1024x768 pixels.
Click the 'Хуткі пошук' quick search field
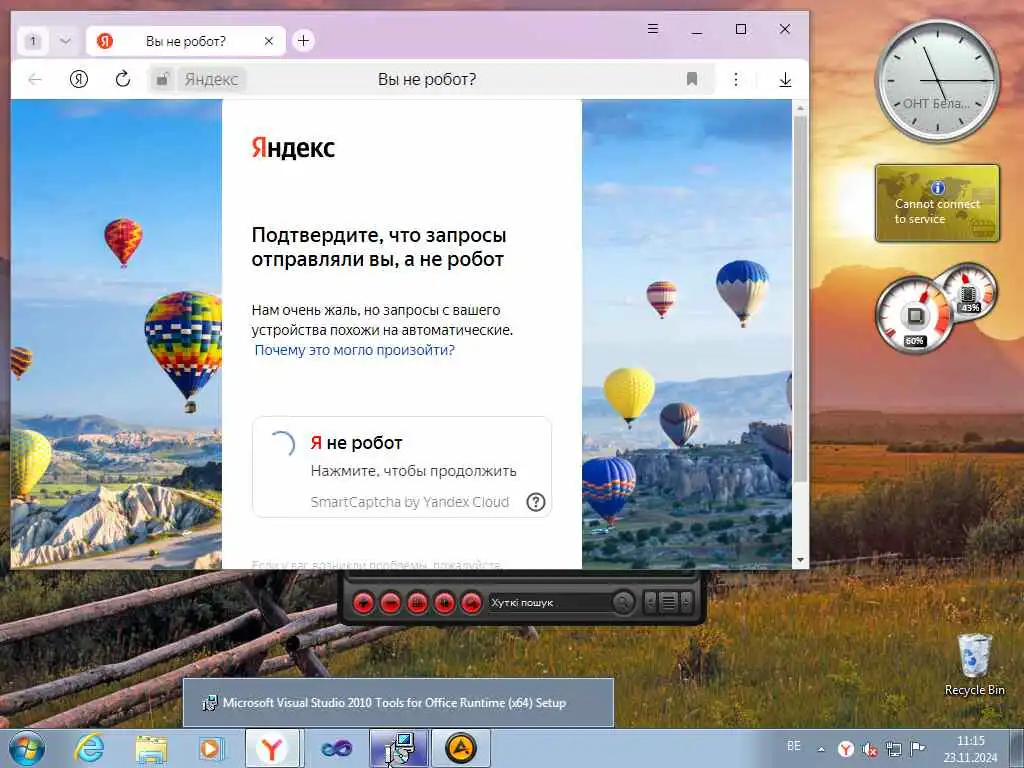point(549,603)
